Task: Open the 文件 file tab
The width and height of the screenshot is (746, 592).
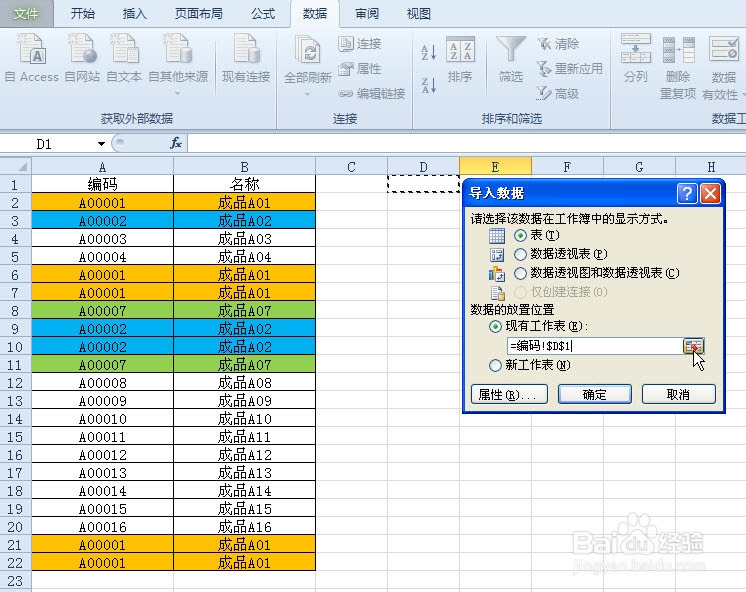Action: [26, 13]
